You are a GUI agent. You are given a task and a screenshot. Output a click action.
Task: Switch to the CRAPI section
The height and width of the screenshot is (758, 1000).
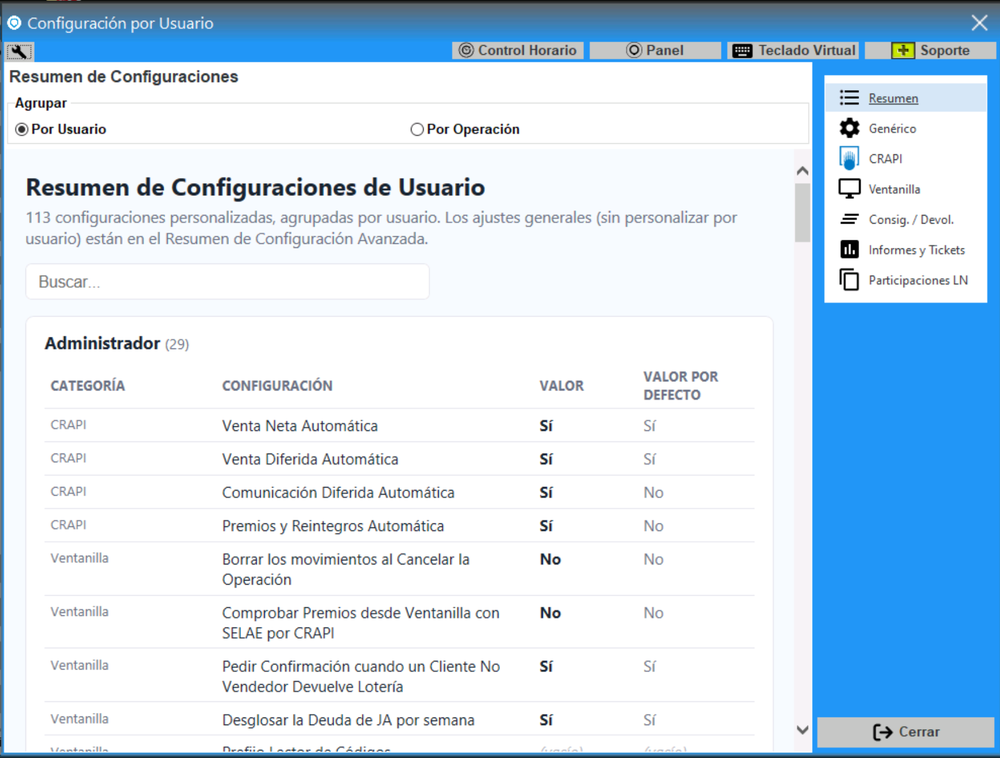point(906,159)
